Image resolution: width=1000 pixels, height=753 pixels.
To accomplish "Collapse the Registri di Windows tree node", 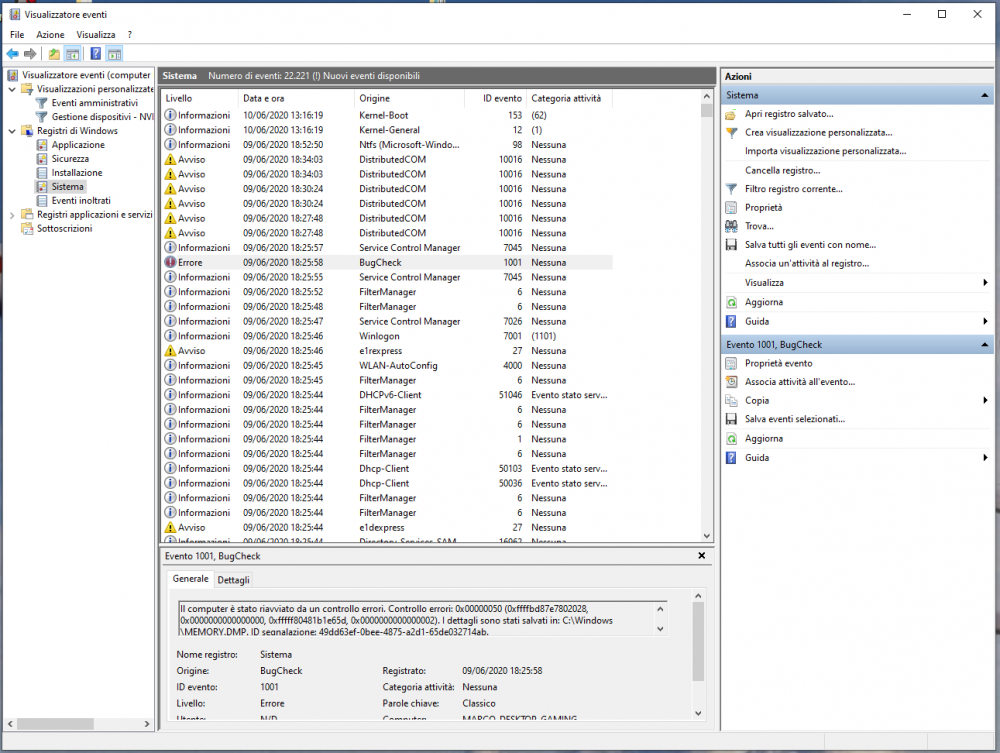I will 12,131.
